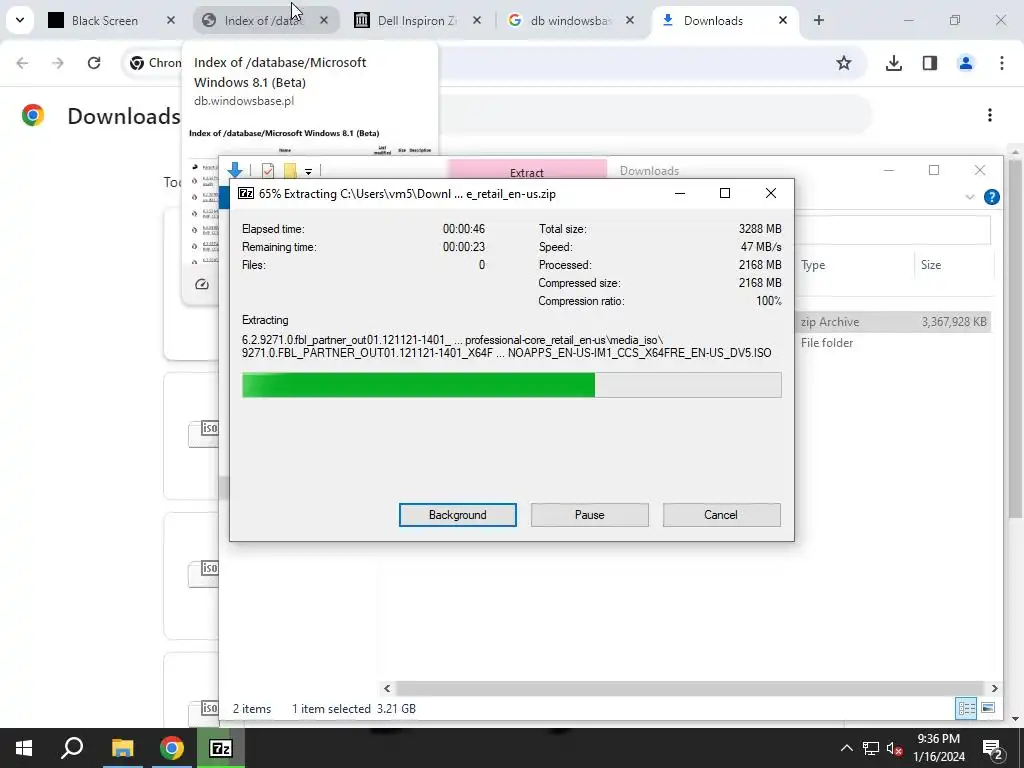Expand the Customize Quick Access Toolbar dropdown

tap(308, 172)
